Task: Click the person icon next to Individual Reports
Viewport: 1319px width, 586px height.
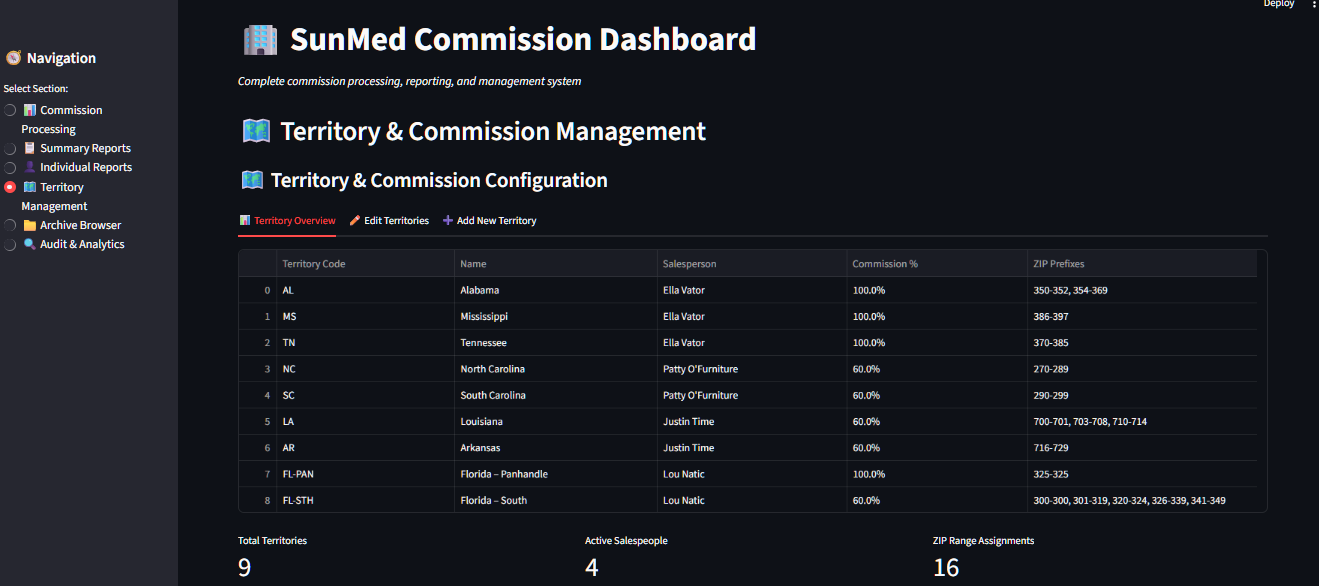Action: tap(29, 166)
